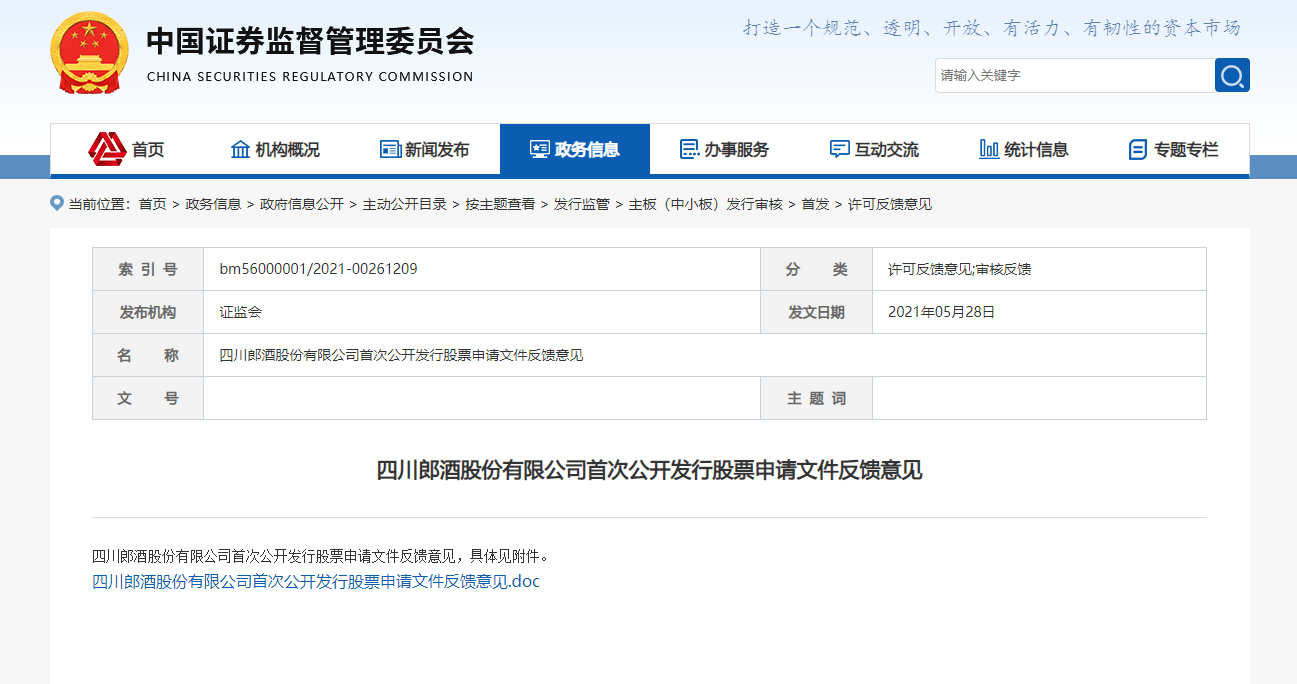Click the newspaper icon by 新闻发布
This screenshot has width=1297, height=684.
(390, 149)
